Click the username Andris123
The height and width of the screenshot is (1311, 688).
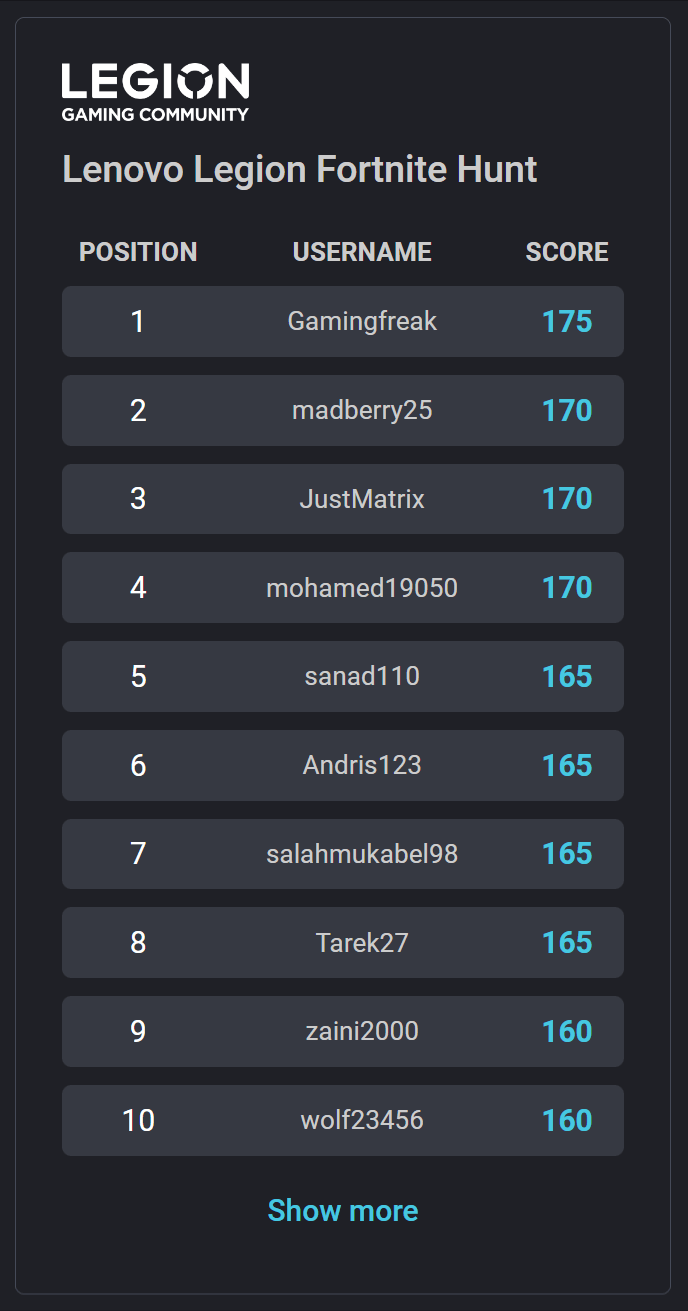(x=362, y=765)
